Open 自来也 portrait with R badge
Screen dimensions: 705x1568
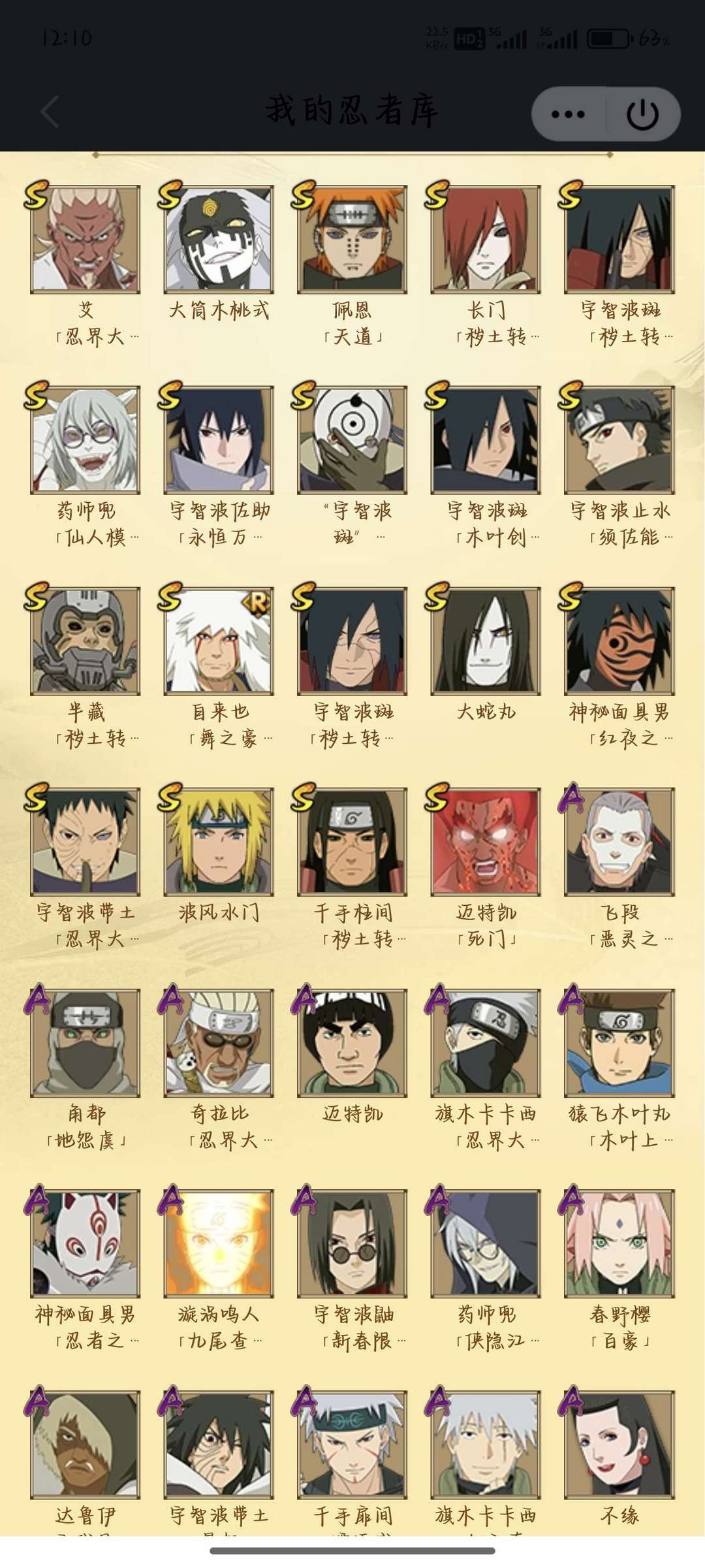(219, 641)
